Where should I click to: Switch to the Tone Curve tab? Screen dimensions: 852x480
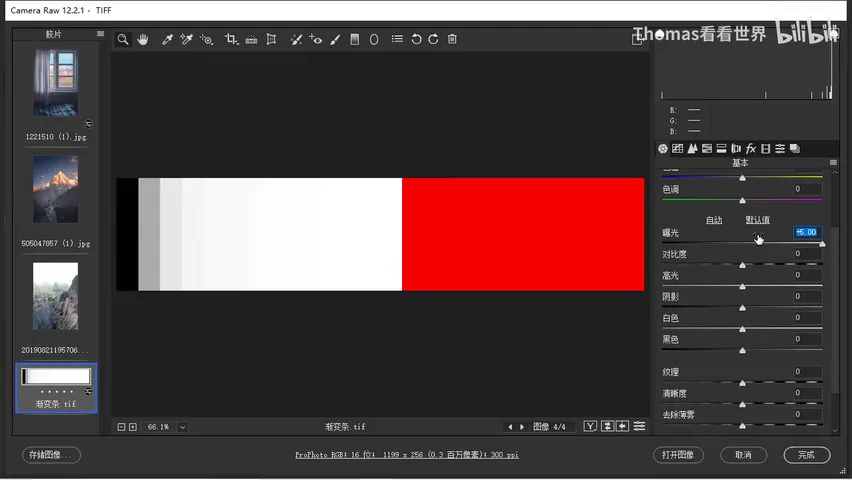[x=678, y=148]
